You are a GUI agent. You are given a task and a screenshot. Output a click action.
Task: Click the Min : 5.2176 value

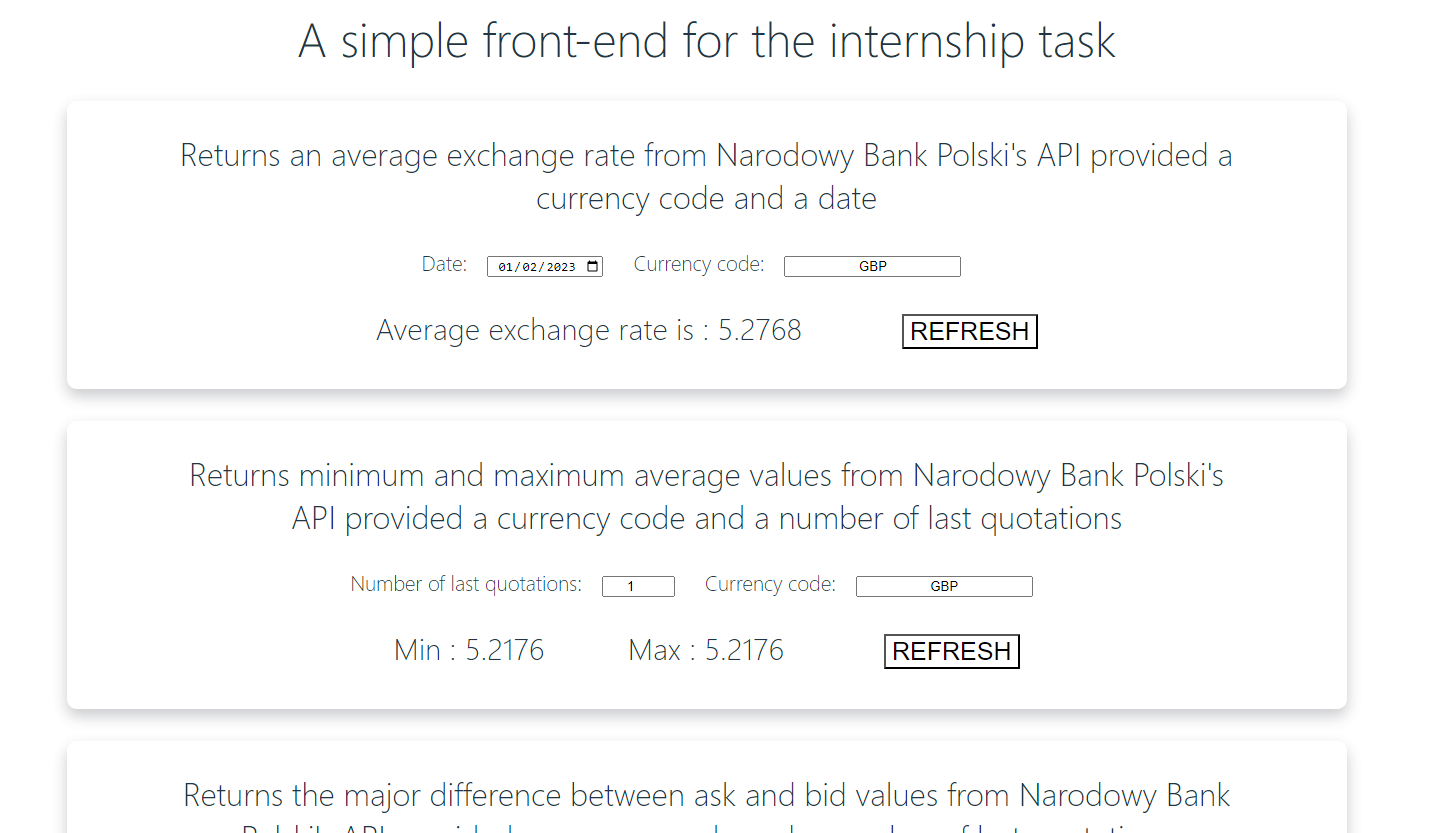pyautogui.click(x=469, y=650)
